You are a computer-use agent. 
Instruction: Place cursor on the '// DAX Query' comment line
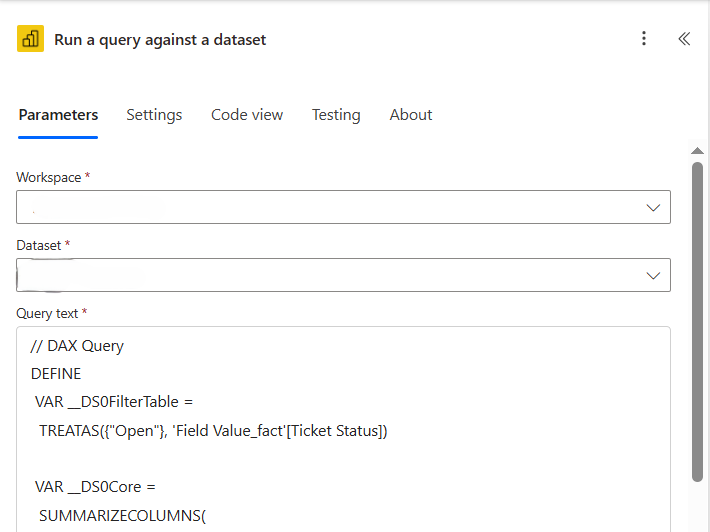tap(77, 346)
